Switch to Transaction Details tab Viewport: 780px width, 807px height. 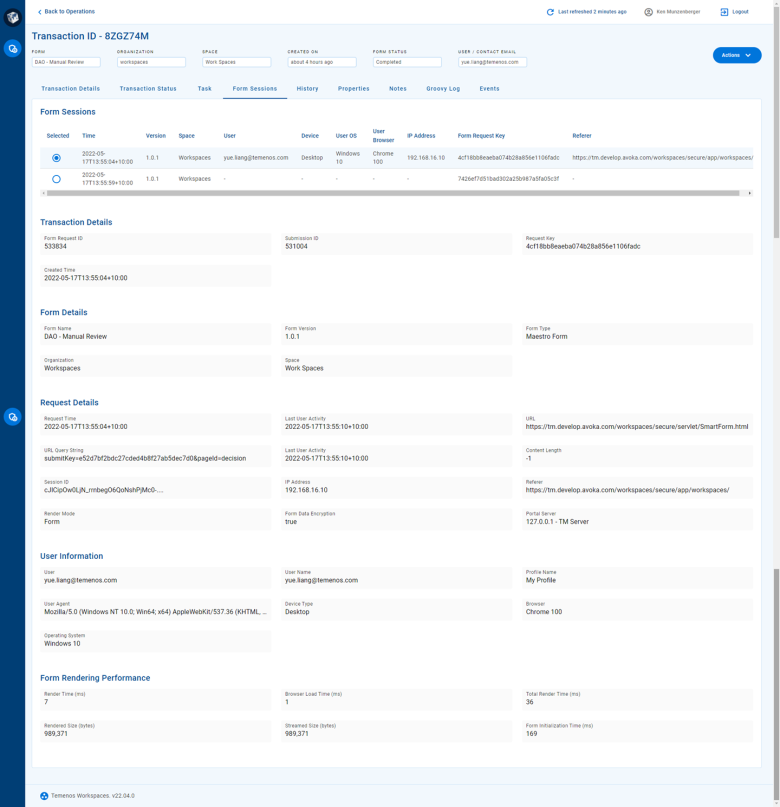click(x=70, y=89)
